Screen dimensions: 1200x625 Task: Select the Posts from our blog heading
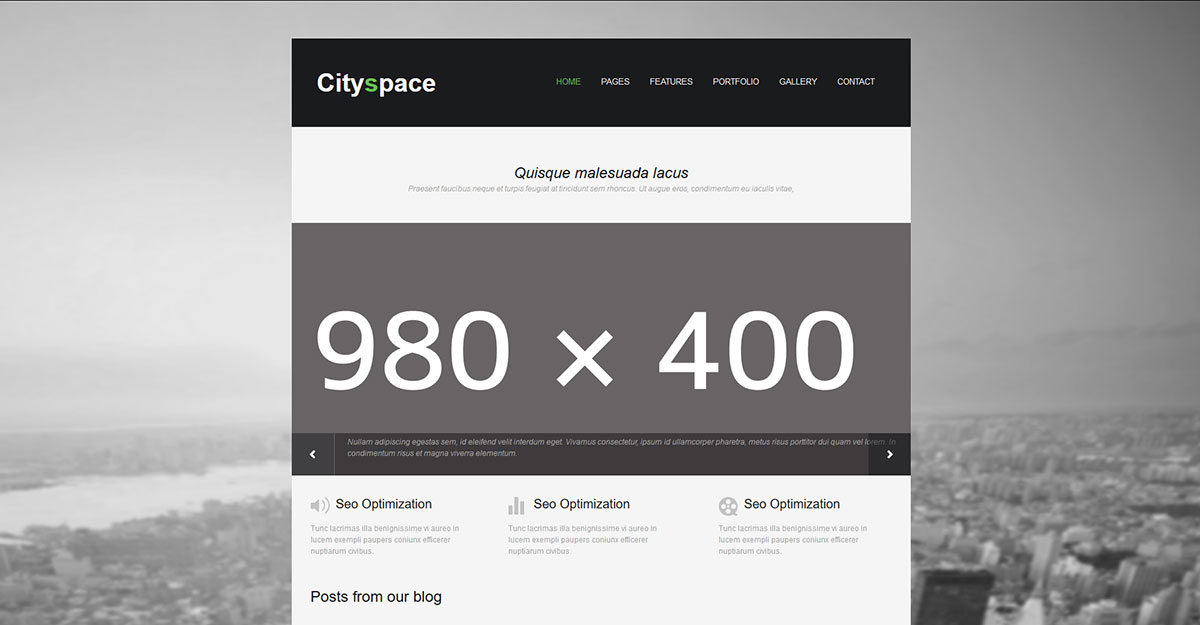[x=376, y=597]
